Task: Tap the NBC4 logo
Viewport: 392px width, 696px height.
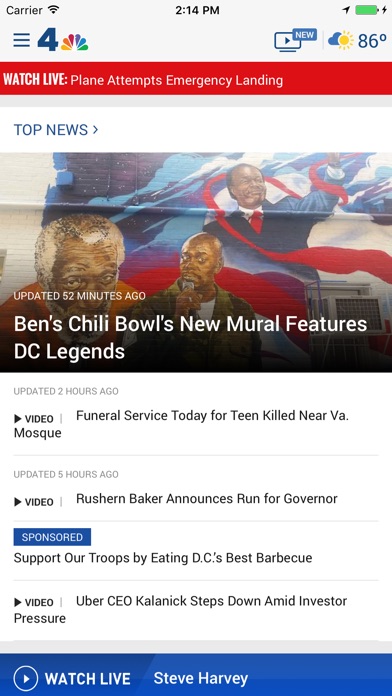Action: tap(63, 40)
